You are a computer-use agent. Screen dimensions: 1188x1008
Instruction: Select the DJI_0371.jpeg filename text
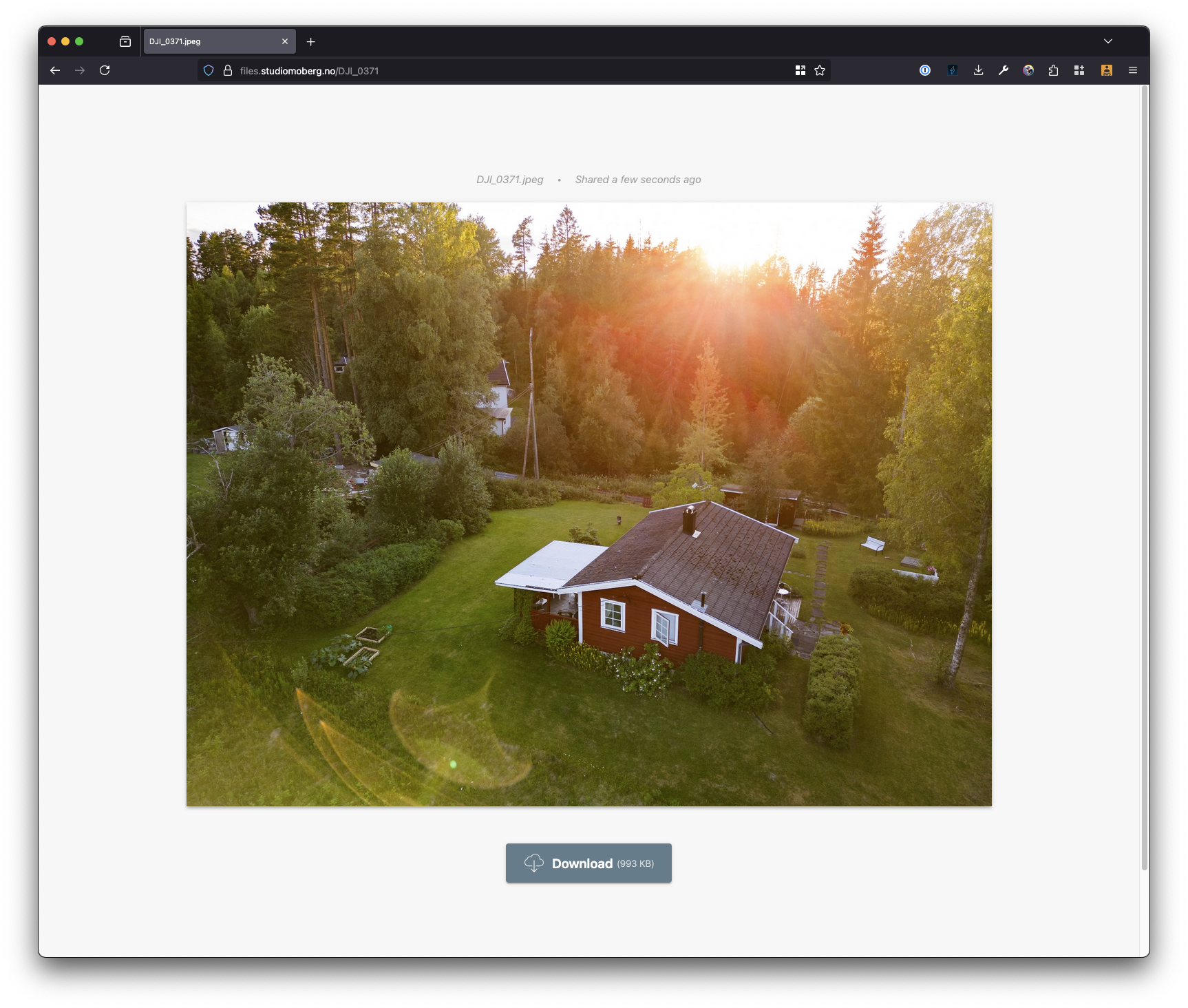[510, 180]
